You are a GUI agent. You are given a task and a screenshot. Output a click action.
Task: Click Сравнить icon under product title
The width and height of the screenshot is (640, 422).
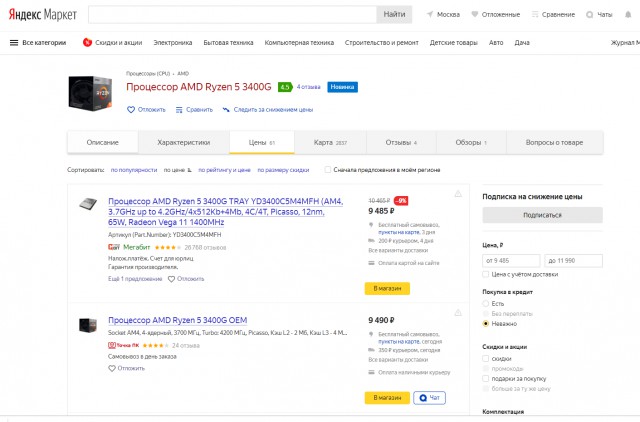179,110
